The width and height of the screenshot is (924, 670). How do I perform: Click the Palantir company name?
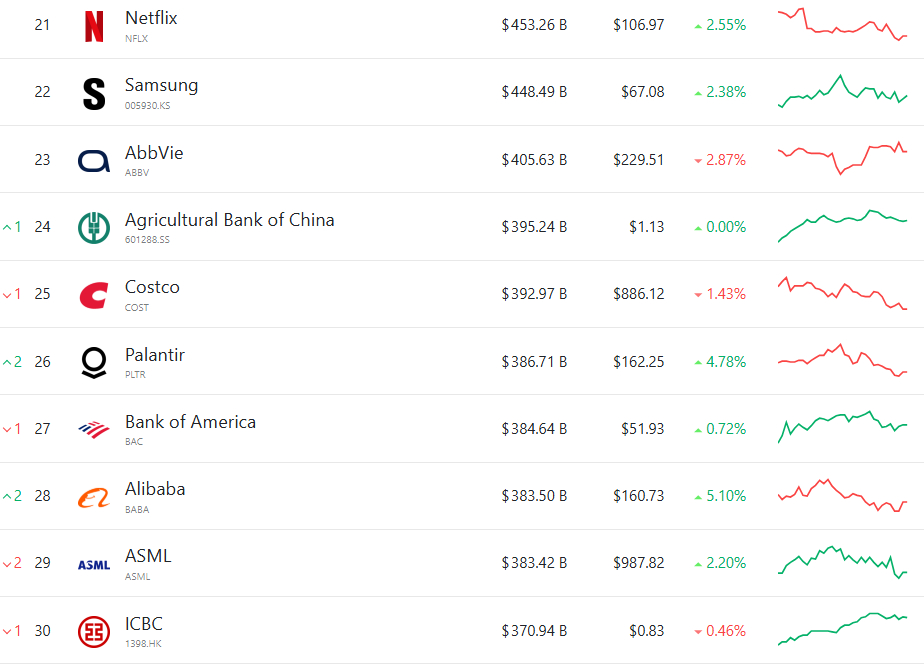click(155, 355)
